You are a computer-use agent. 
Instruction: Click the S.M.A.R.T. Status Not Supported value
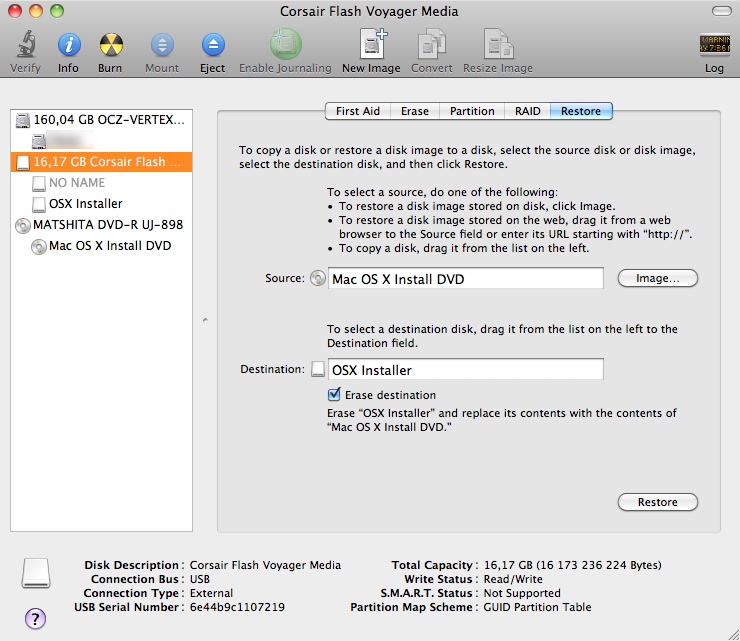tap(522, 593)
